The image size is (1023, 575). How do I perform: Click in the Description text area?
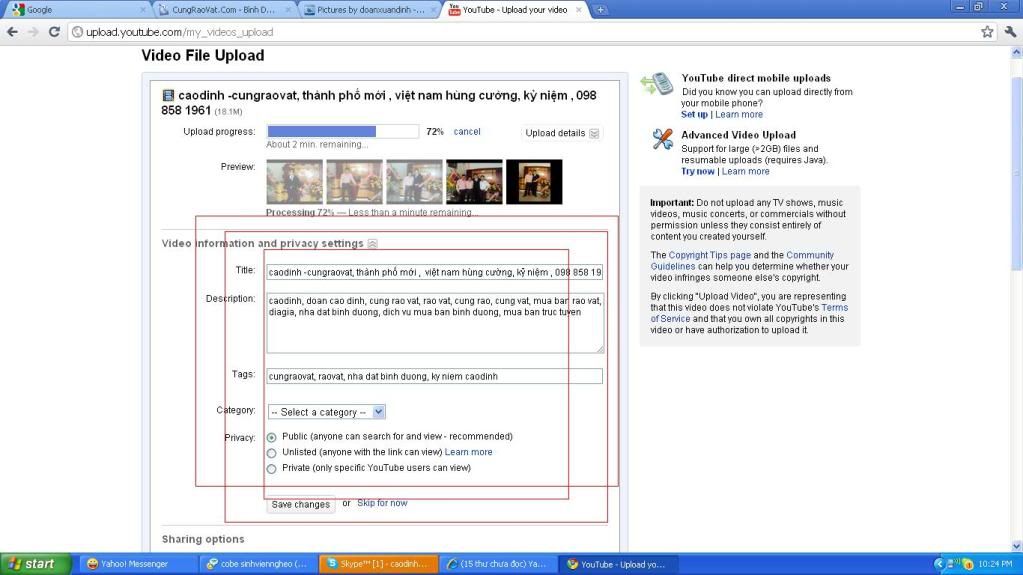[435, 323]
